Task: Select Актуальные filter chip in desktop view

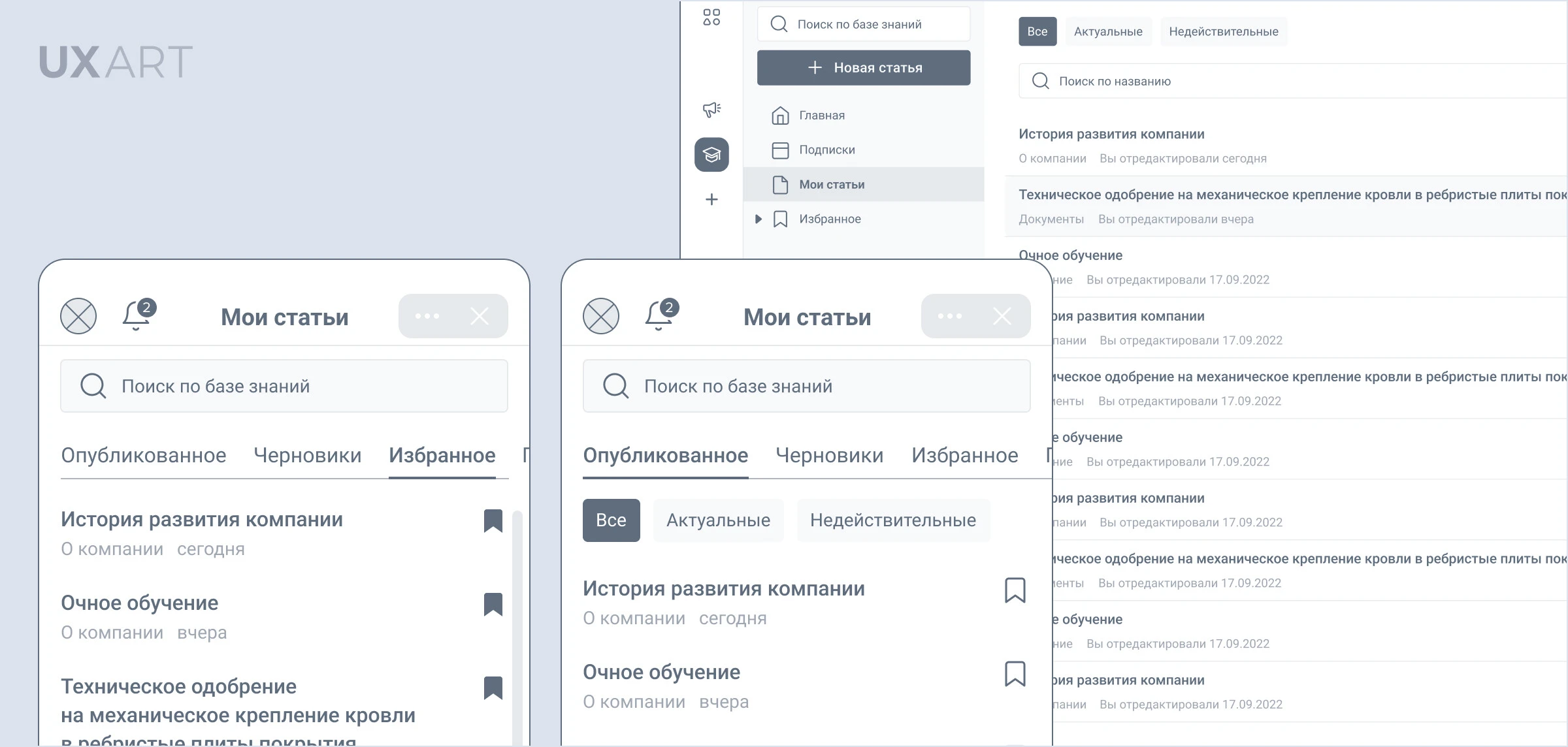Action: coord(1108,31)
